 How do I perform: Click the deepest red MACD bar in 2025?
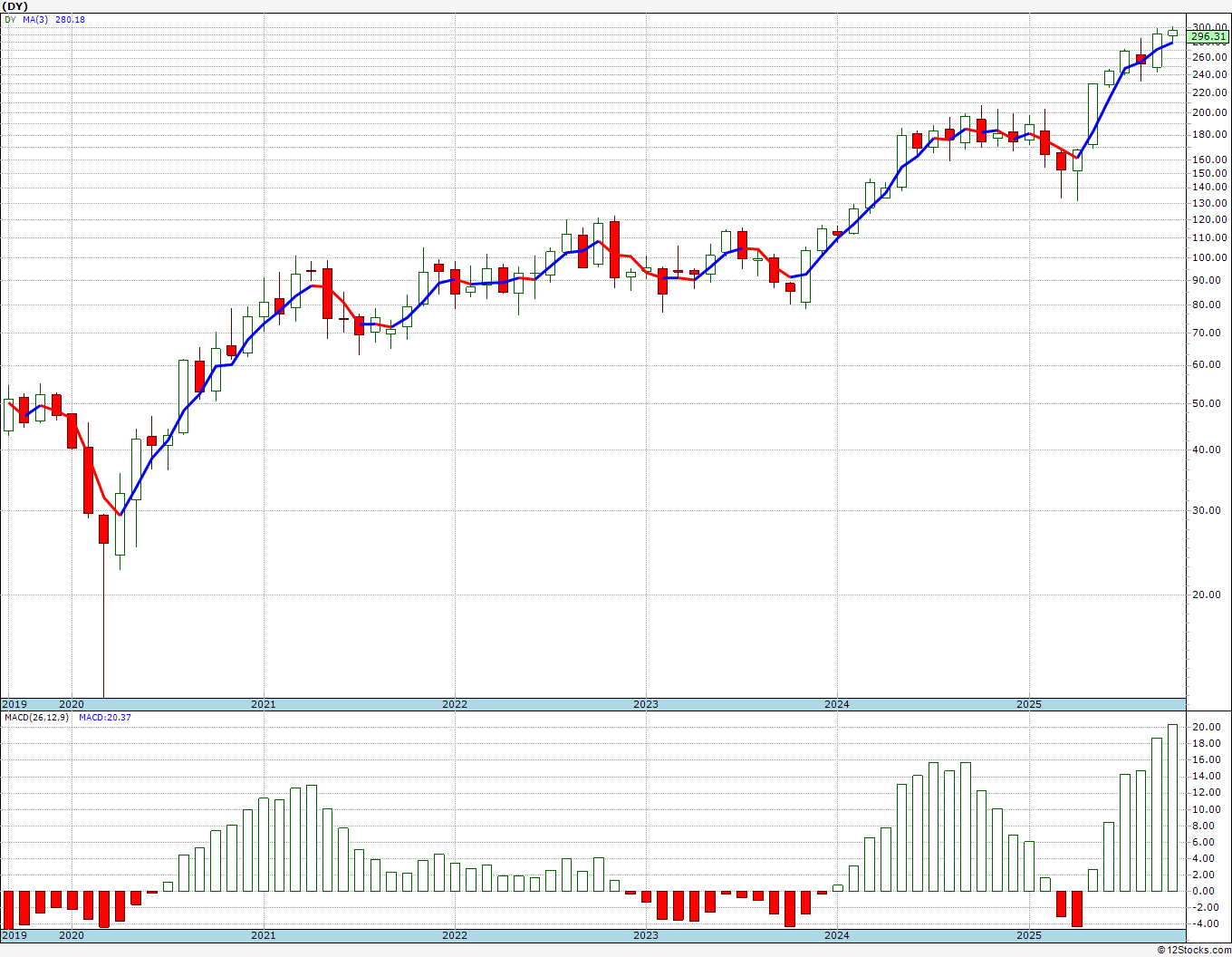(1077, 908)
